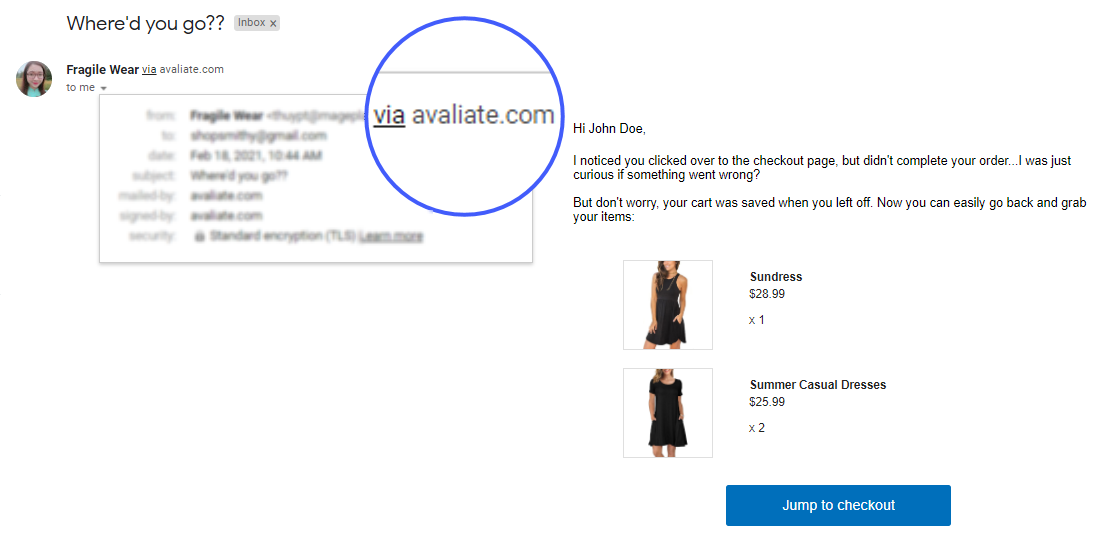Click the Fragile Wear sender name
The height and width of the screenshot is (547, 1098).
click(102, 69)
